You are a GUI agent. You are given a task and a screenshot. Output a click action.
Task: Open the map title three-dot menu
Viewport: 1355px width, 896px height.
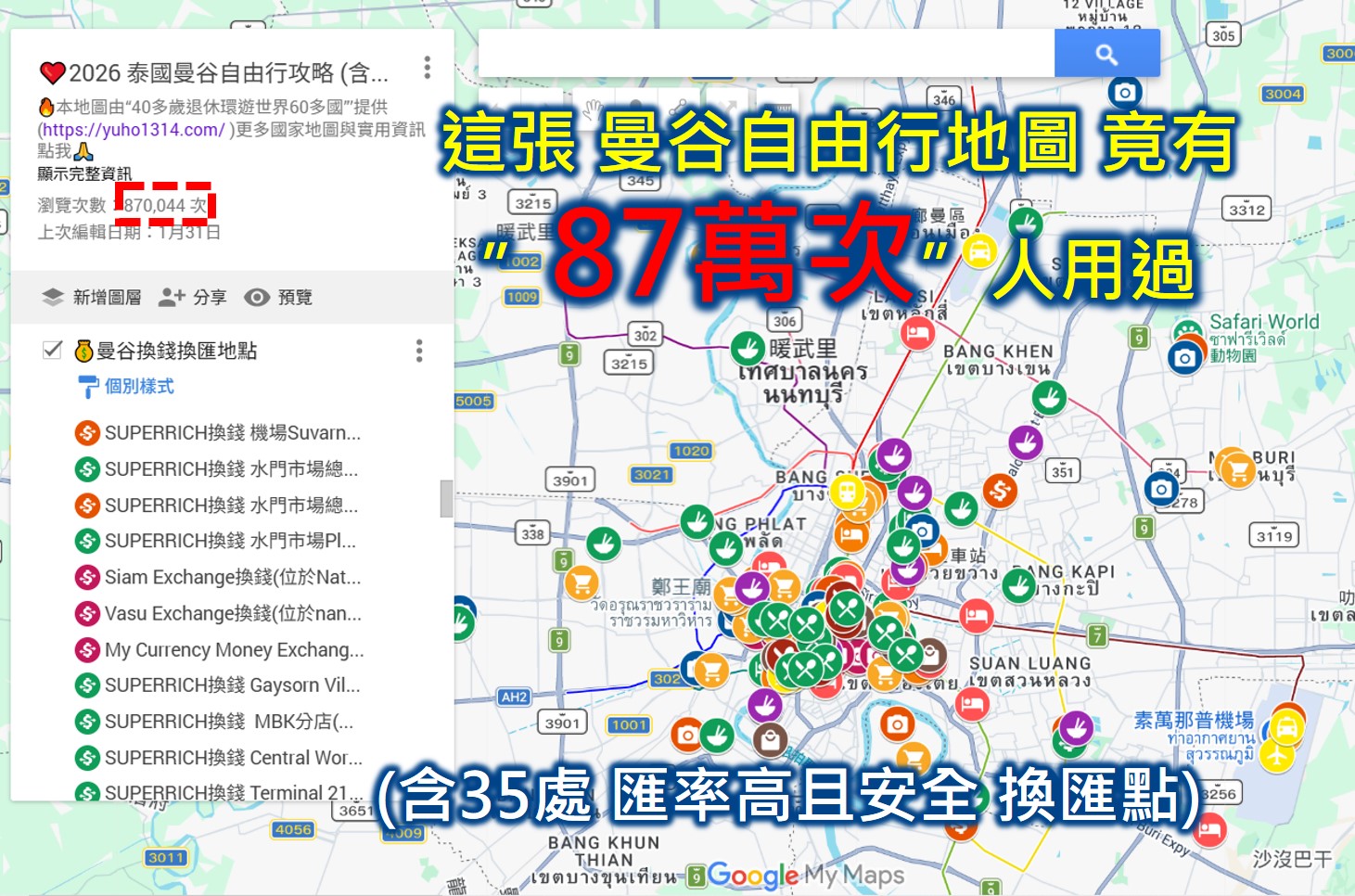coord(427,68)
